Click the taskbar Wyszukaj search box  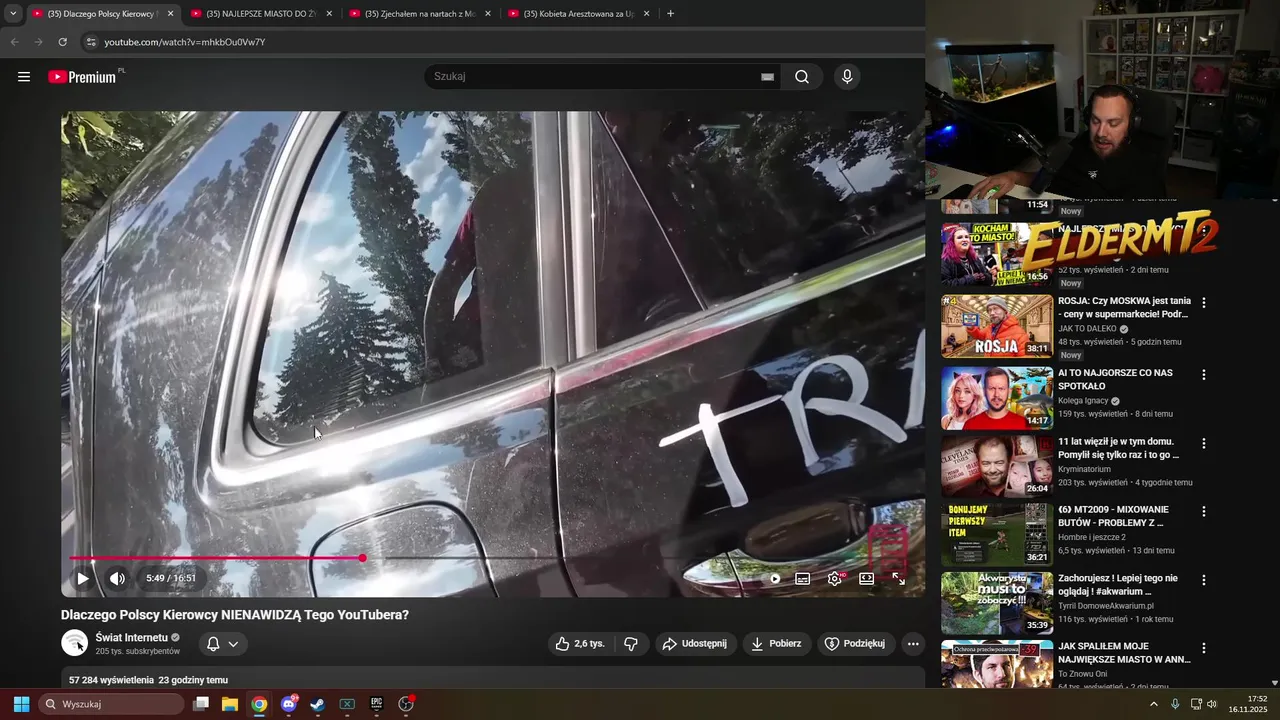(x=111, y=704)
